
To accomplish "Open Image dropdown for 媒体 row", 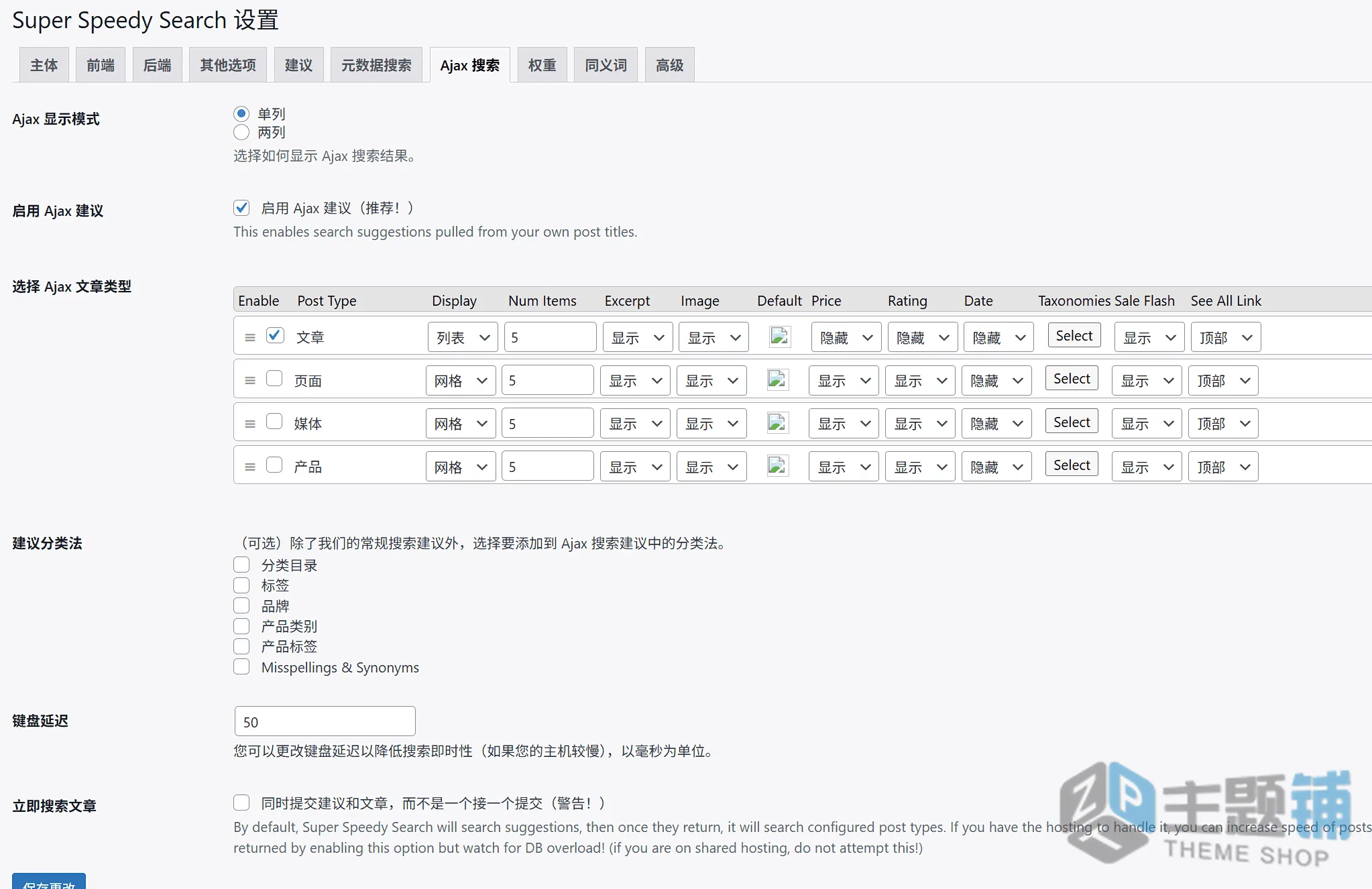I will [711, 424].
